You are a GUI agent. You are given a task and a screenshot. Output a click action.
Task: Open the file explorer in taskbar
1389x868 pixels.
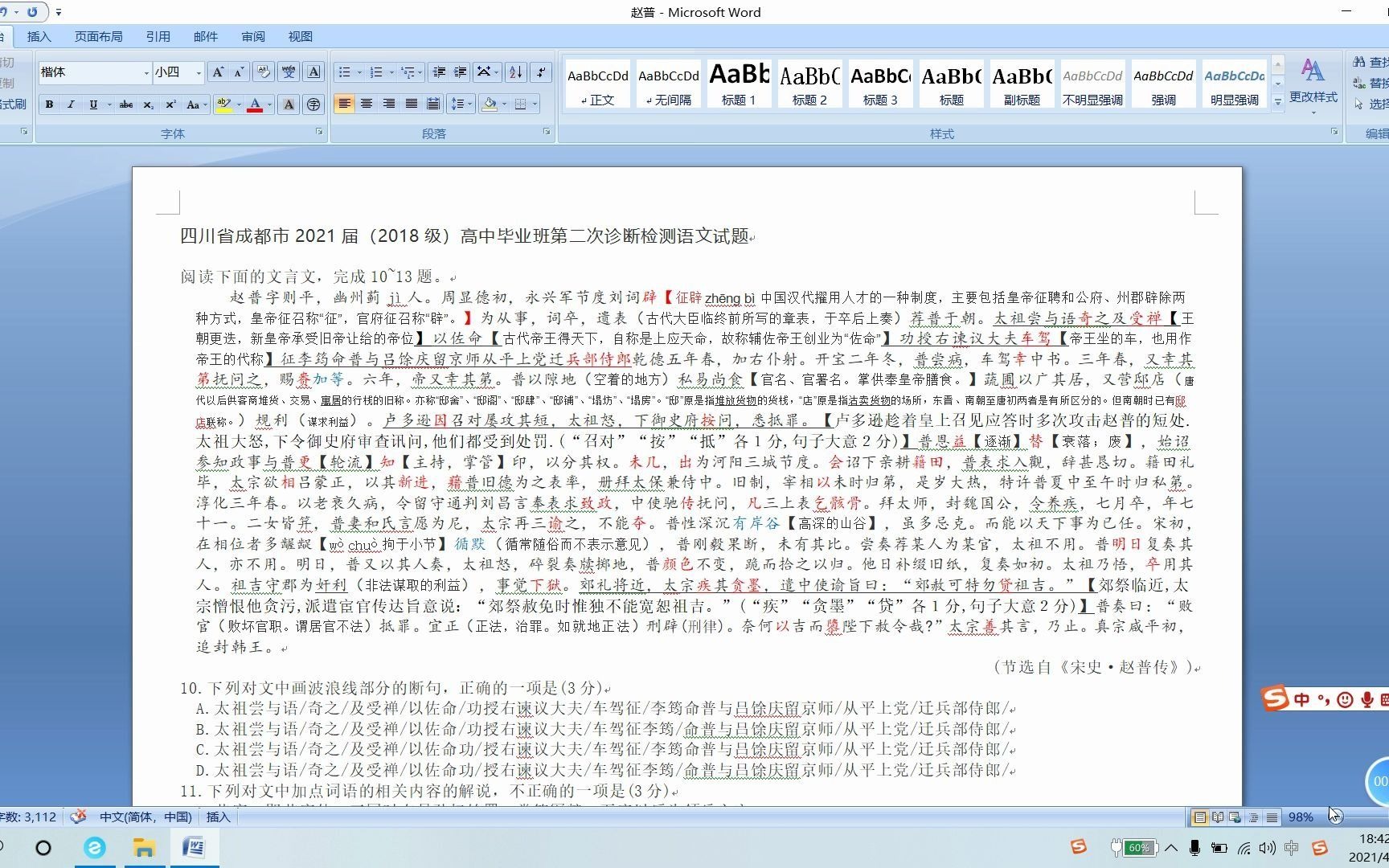[144, 847]
